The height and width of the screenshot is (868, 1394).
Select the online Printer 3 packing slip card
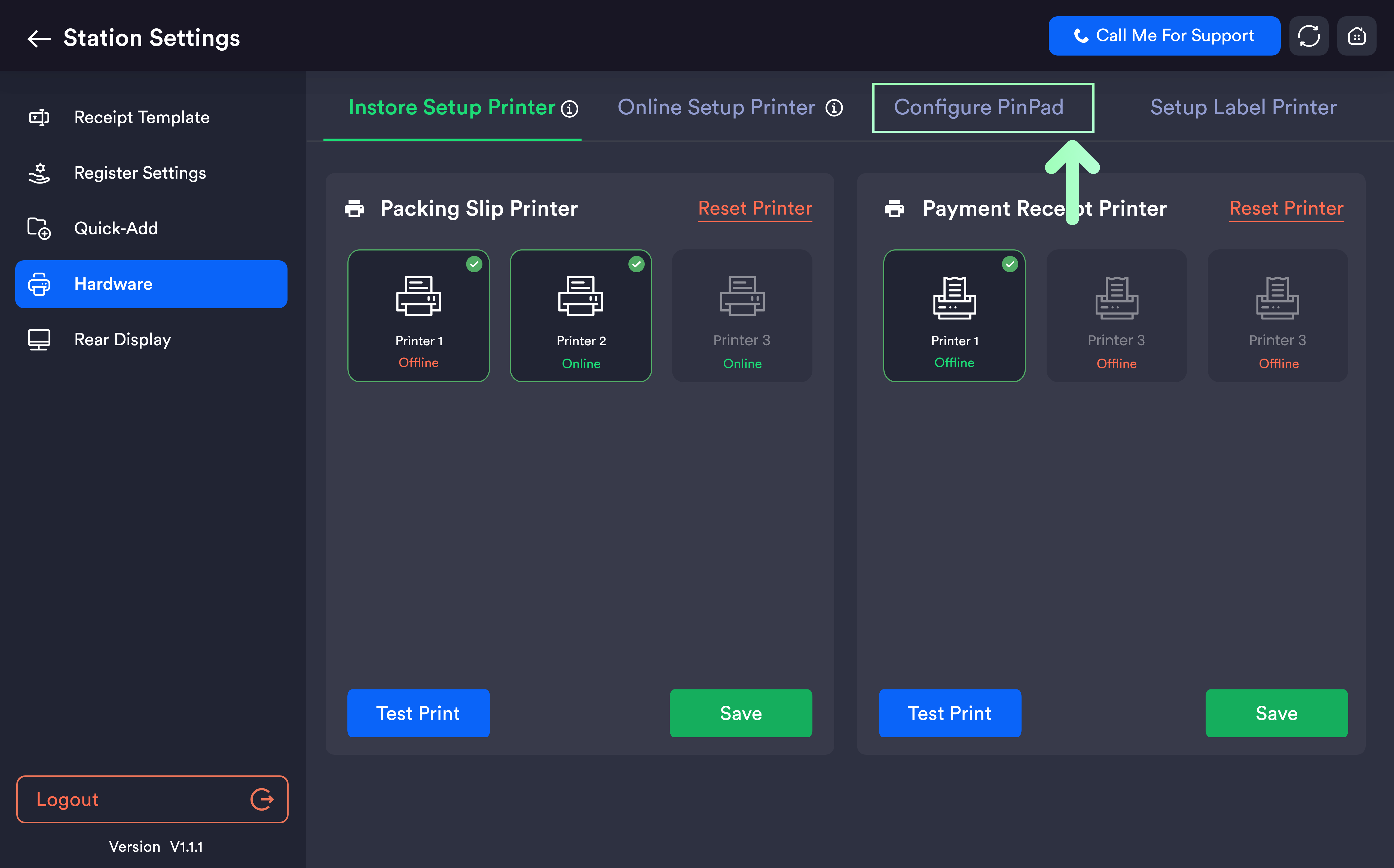[x=742, y=316]
